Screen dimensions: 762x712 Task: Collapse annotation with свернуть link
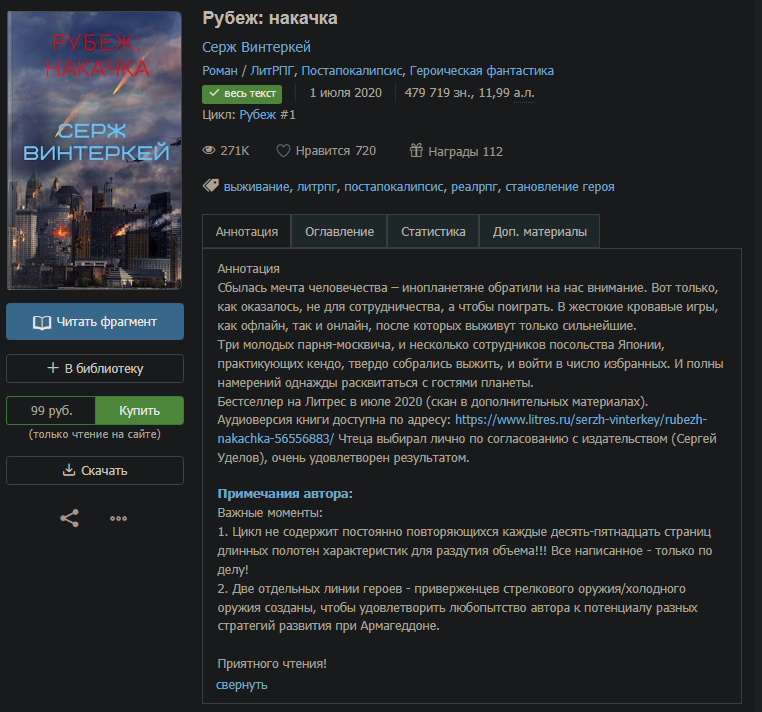click(242, 685)
